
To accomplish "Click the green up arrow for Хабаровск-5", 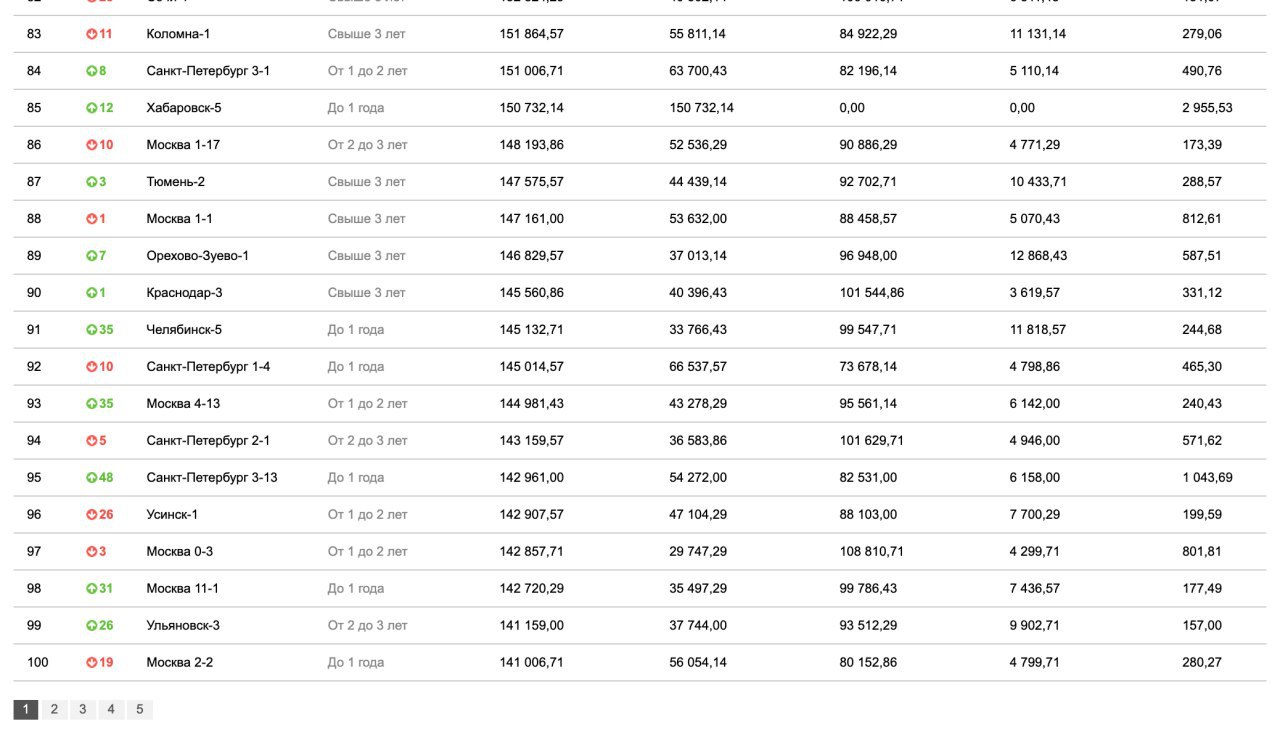I will (91, 108).
